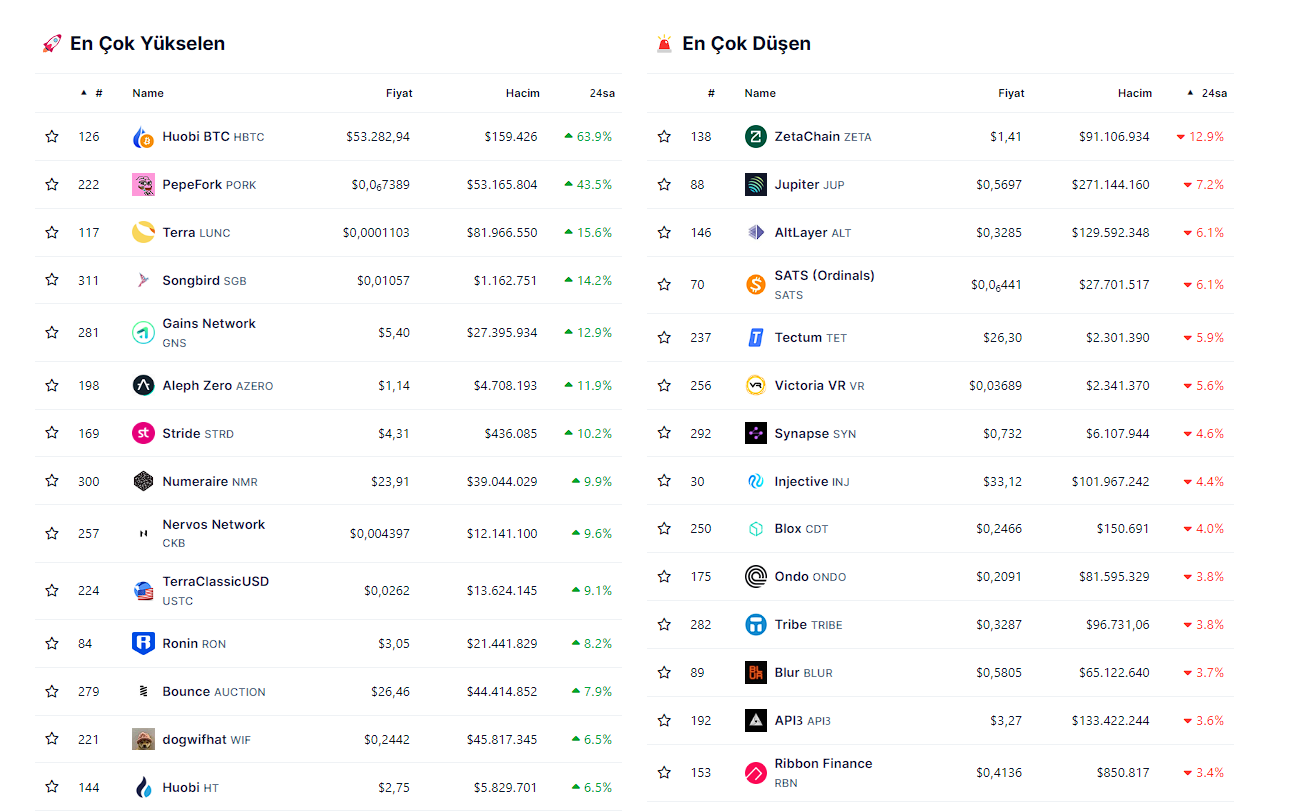The height and width of the screenshot is (811, 1307).
Task: Click the Blur coin icon
Action: (x=755, y=673)
